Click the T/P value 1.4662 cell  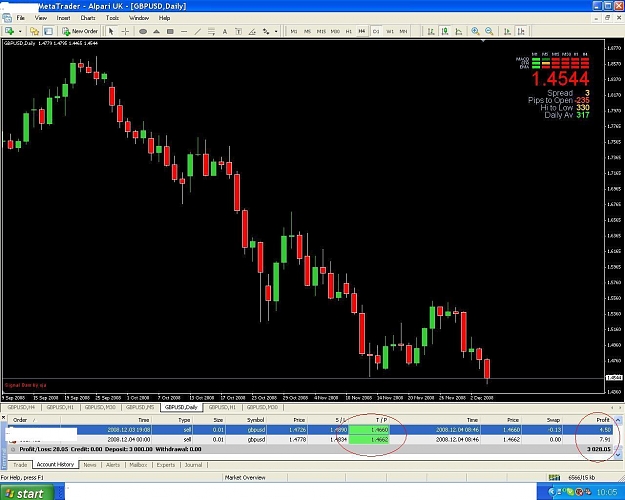[369, 439]
